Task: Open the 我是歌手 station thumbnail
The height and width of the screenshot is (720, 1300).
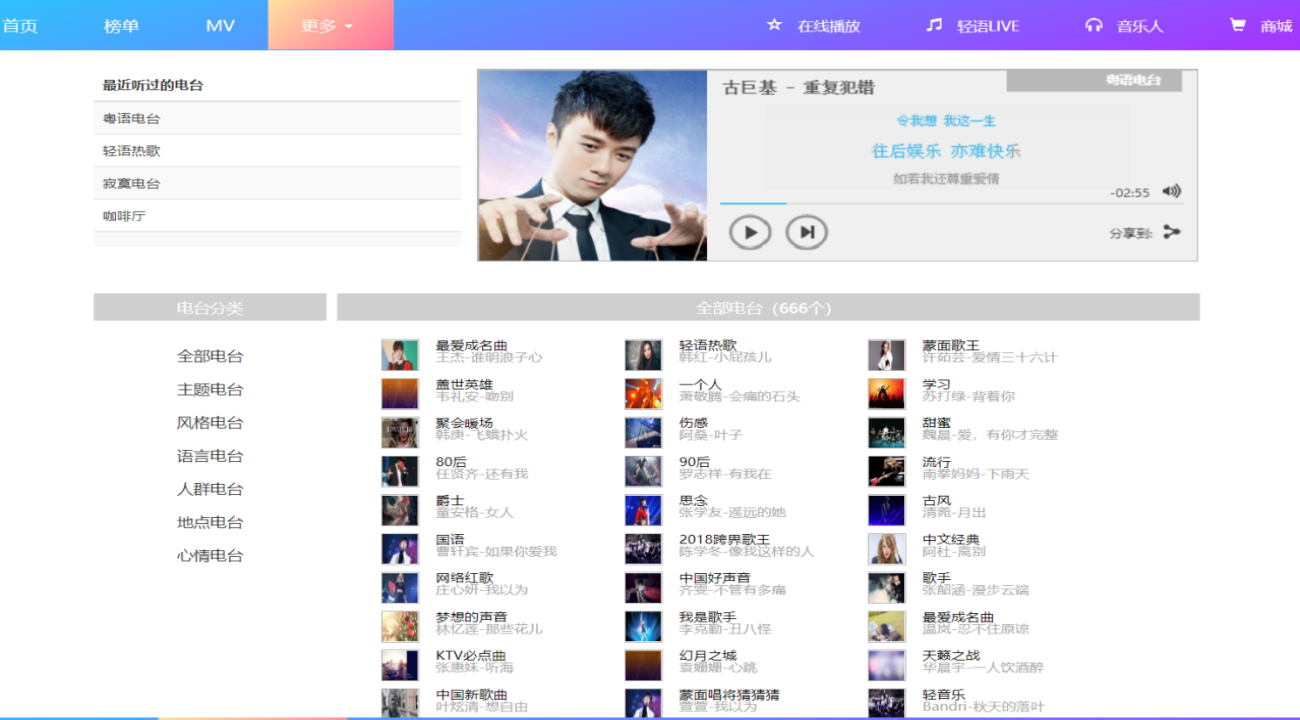Action: (643, 626)
